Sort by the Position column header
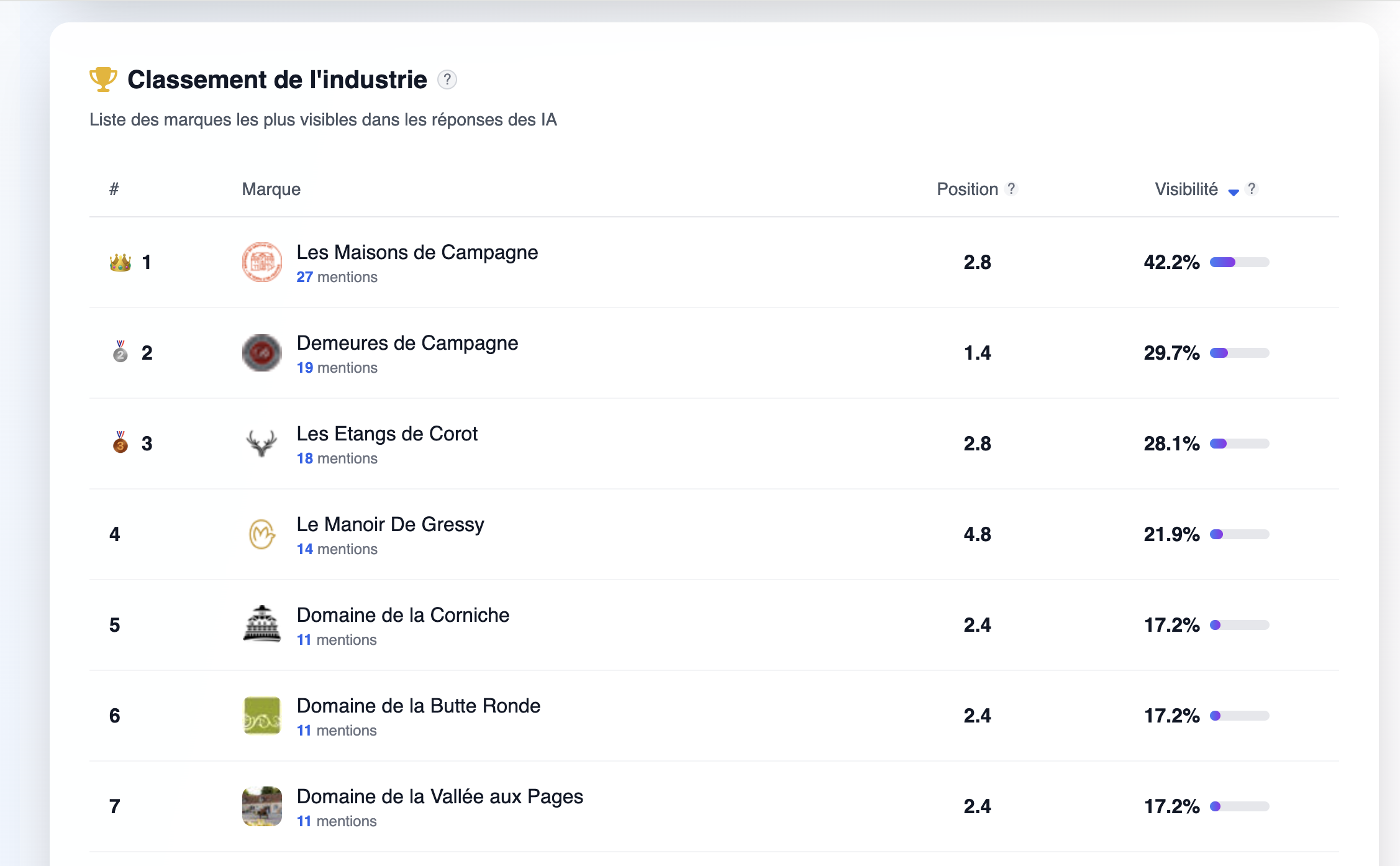 (x=967, y=189)
